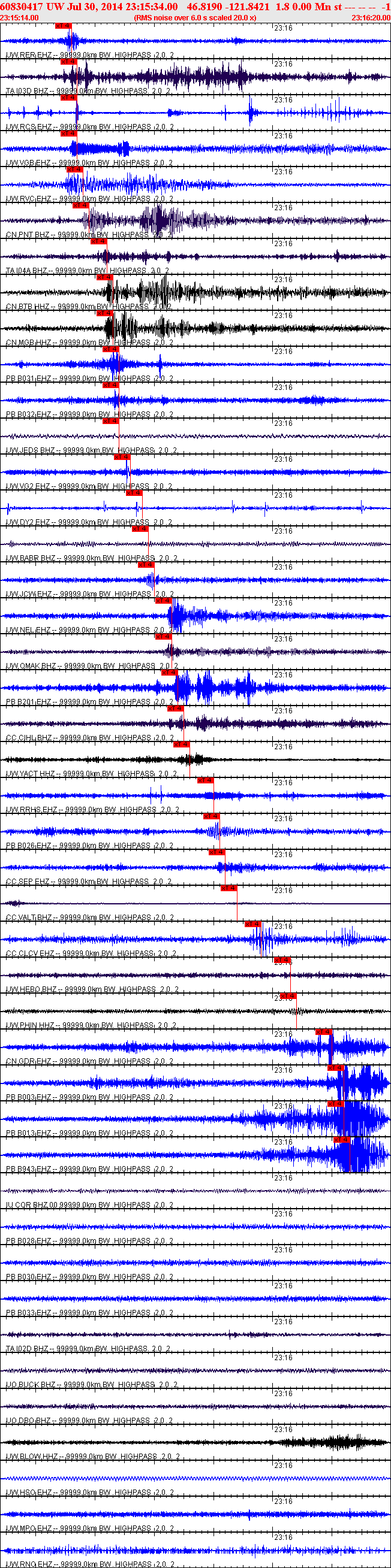391x1568 pixels.
Task: Select the red pick flag on CN.GDR.EHZ trace
Action: point(323,1031)
